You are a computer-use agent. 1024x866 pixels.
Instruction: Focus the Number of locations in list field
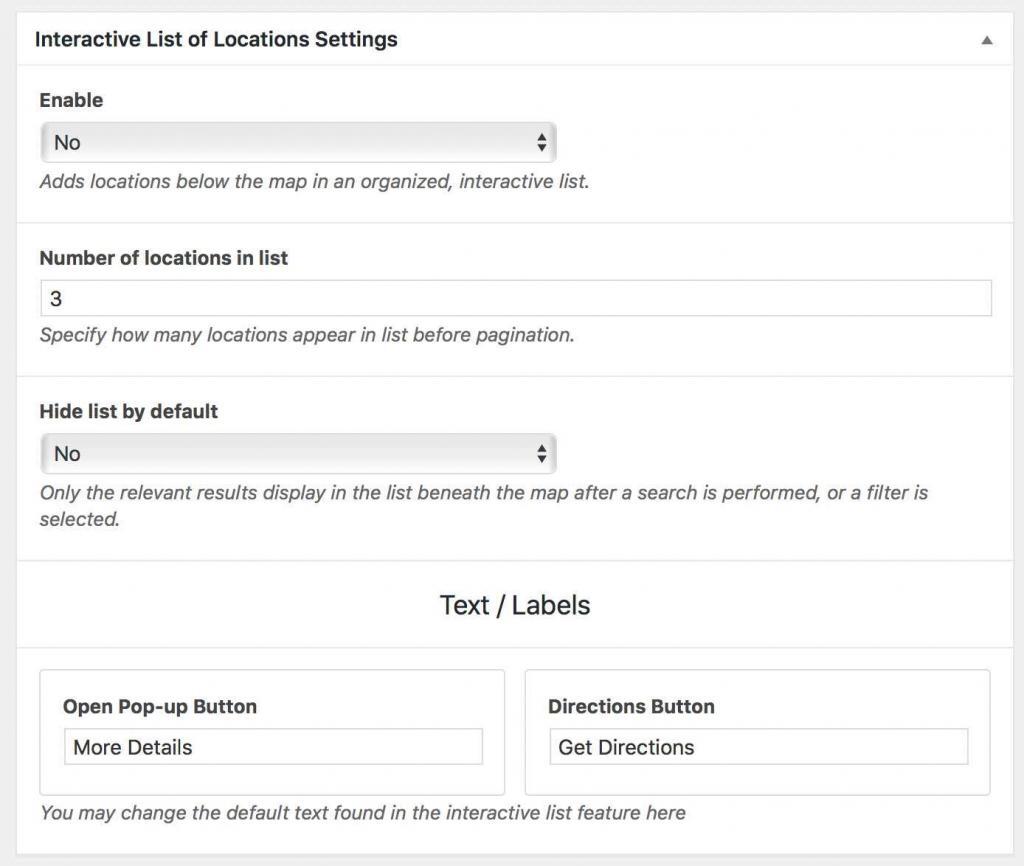(515, 299)
